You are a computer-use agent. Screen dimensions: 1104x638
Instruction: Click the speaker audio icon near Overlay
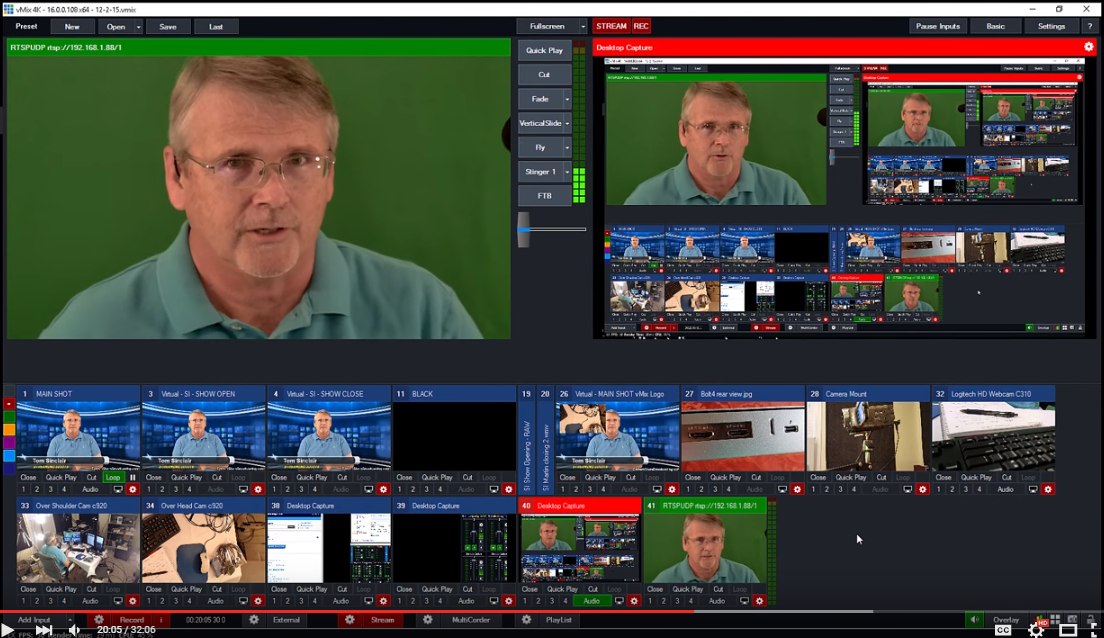[975, 618]
